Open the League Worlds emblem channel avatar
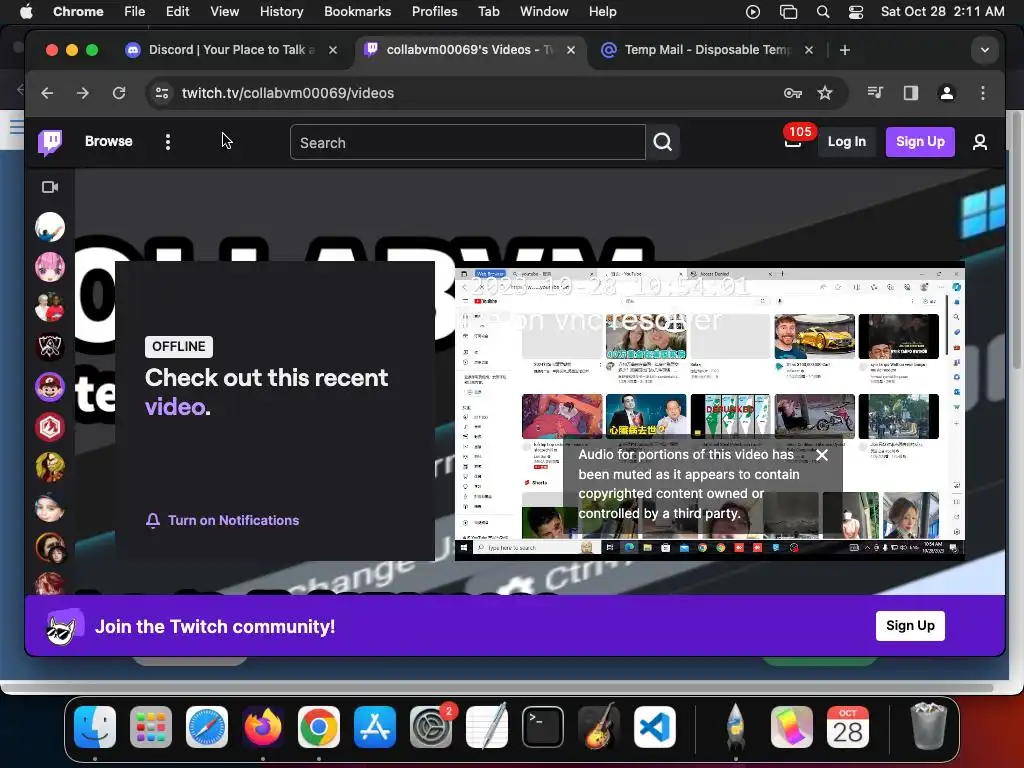The width and height of the screenshot is (1024, 768). click(50, 347)
